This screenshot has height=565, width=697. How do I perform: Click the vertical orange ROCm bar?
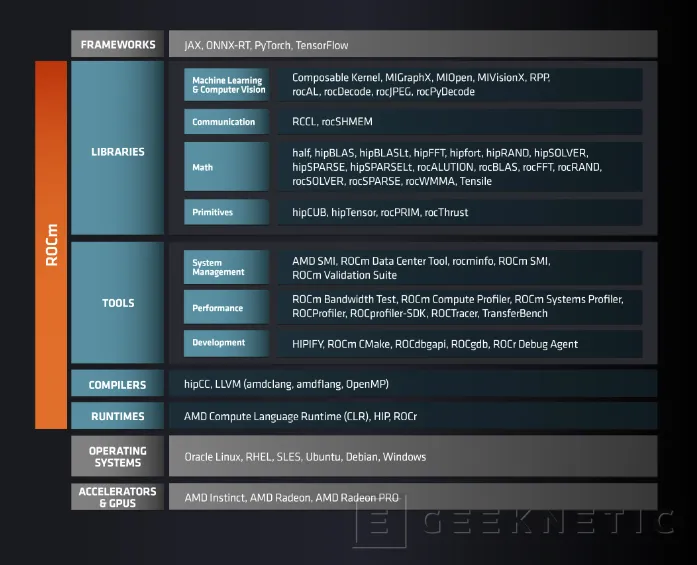tap(51, 245)
